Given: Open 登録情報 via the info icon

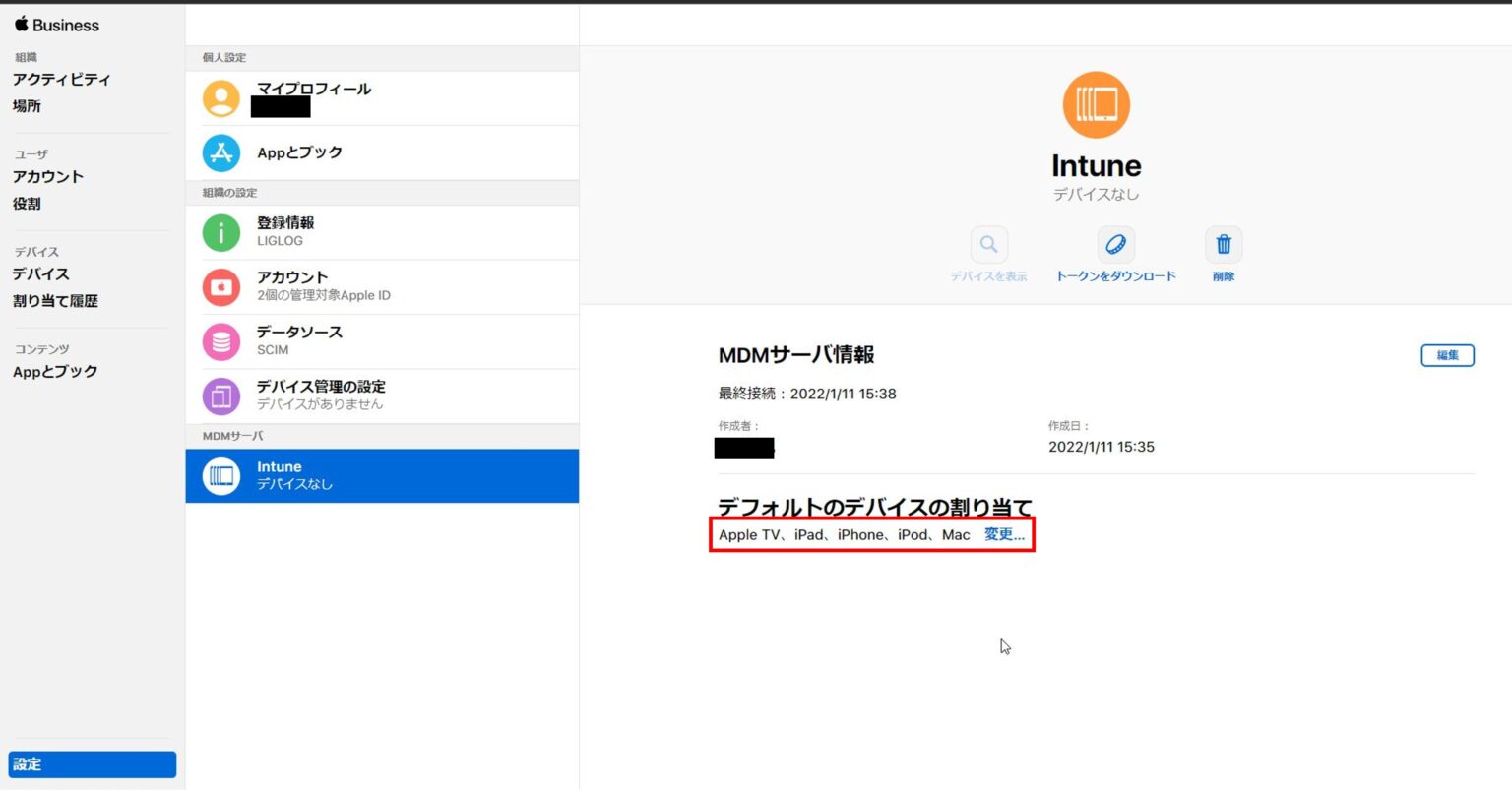Looking at the screenshot, I should coord(220,232).
